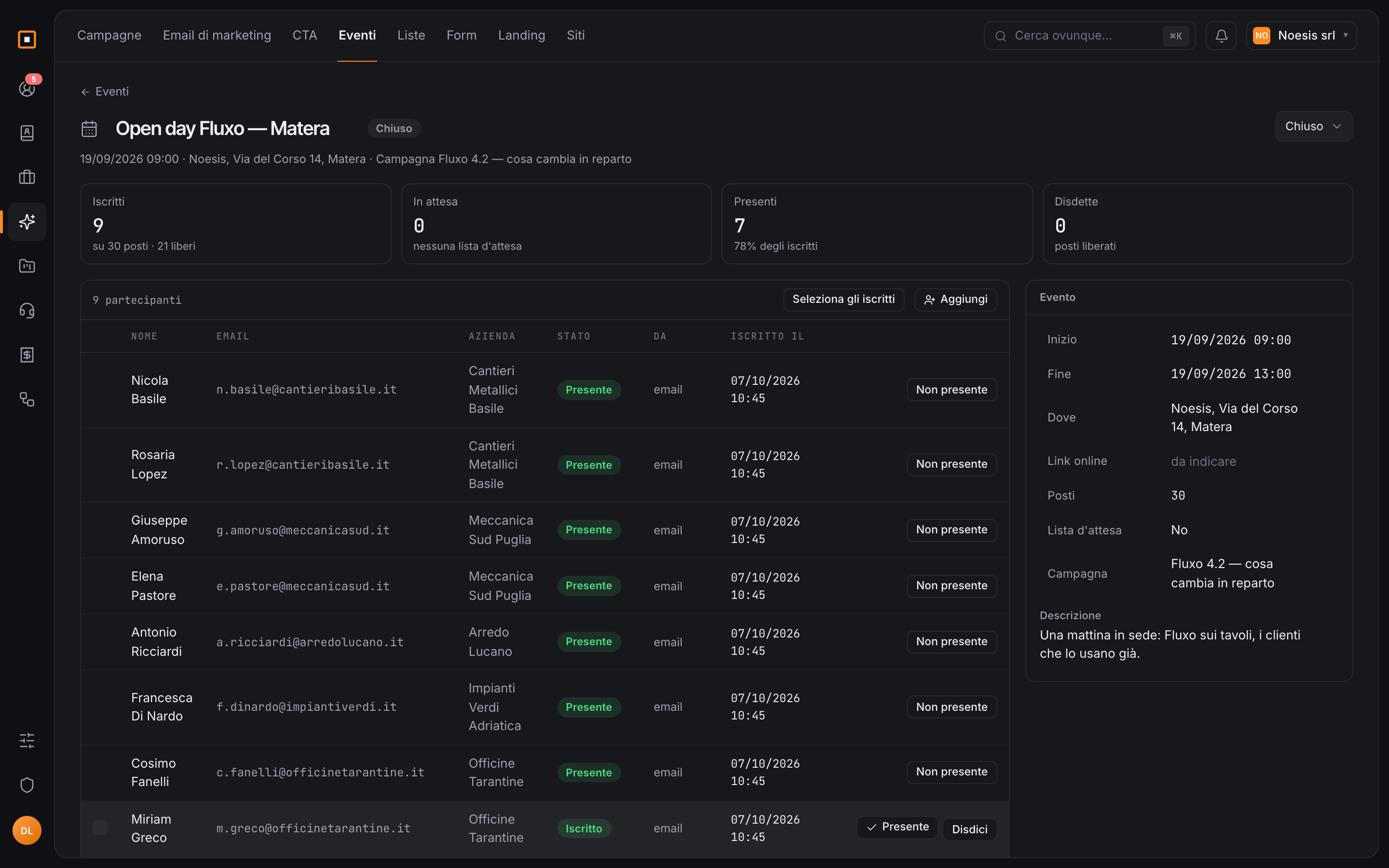Open the briefcase sidebar icon
This screenshot has width=1389, height=868.
click(27, 177)
